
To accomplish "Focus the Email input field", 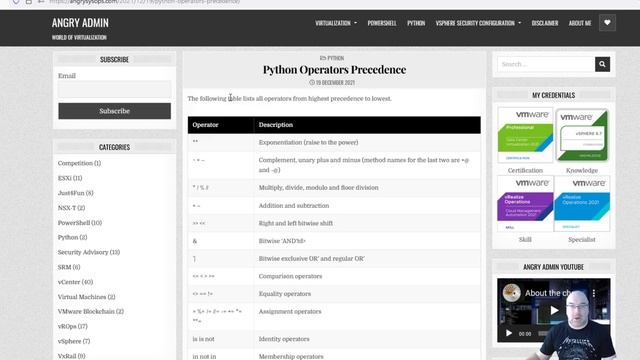I will pyautogui.click(x=114, y=89).
